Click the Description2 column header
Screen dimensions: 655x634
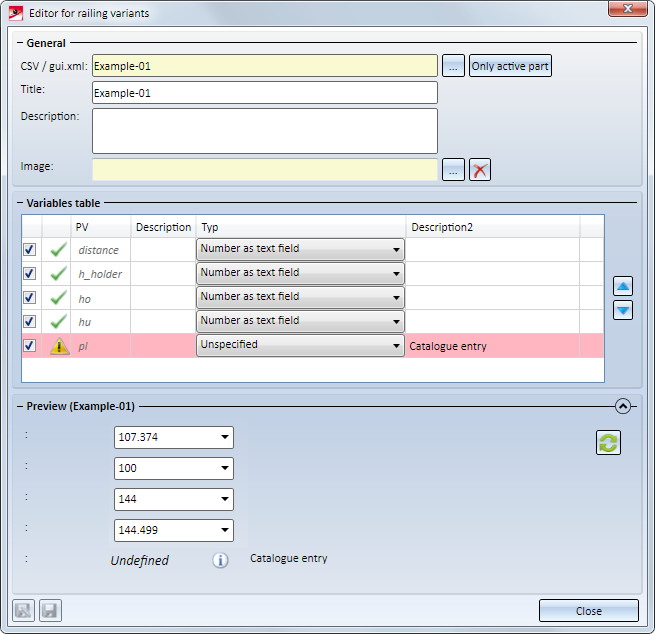pyautogui.click(x=493, y=227)
